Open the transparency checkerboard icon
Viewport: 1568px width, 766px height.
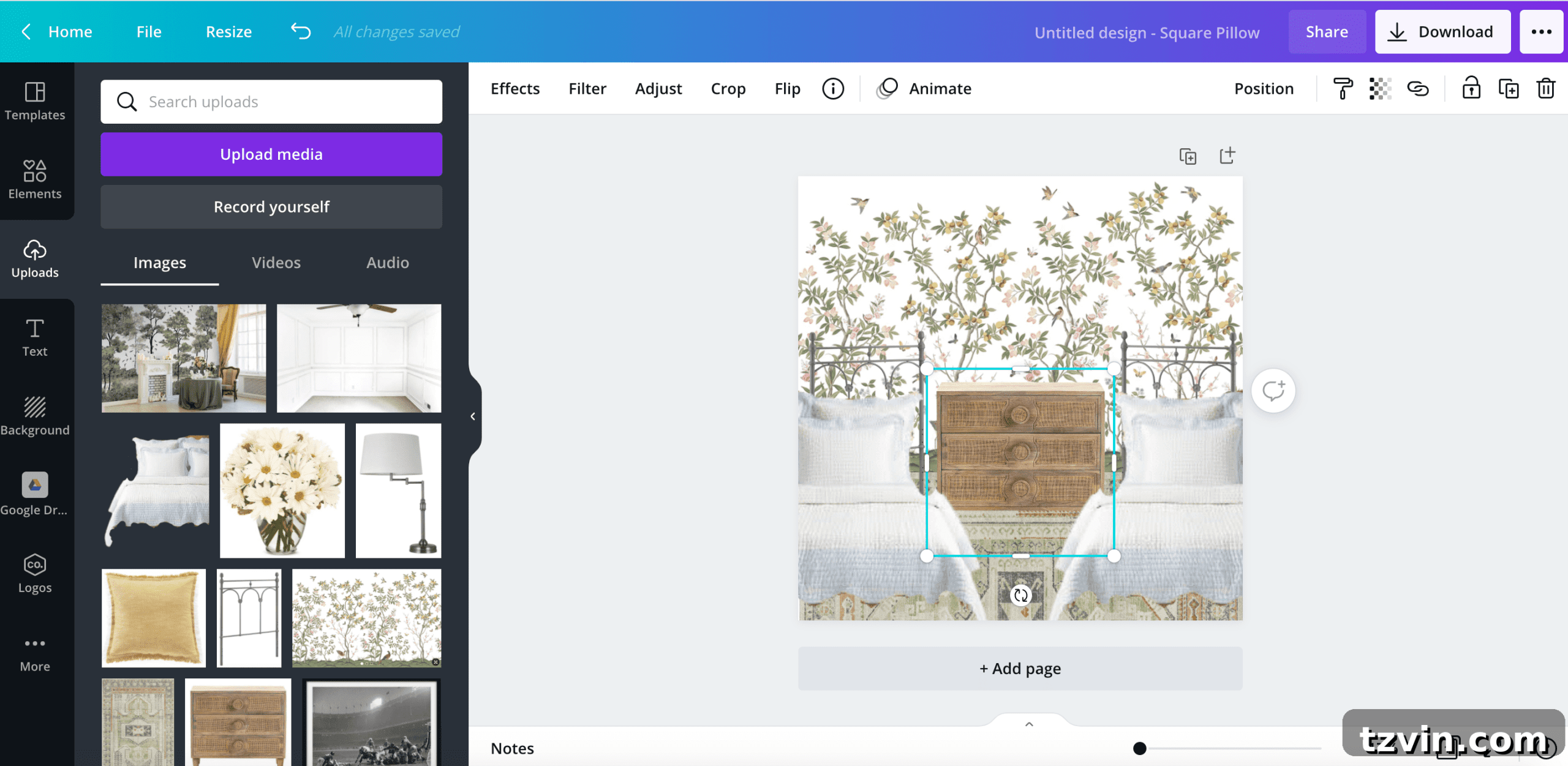(x=1380, y=89)
